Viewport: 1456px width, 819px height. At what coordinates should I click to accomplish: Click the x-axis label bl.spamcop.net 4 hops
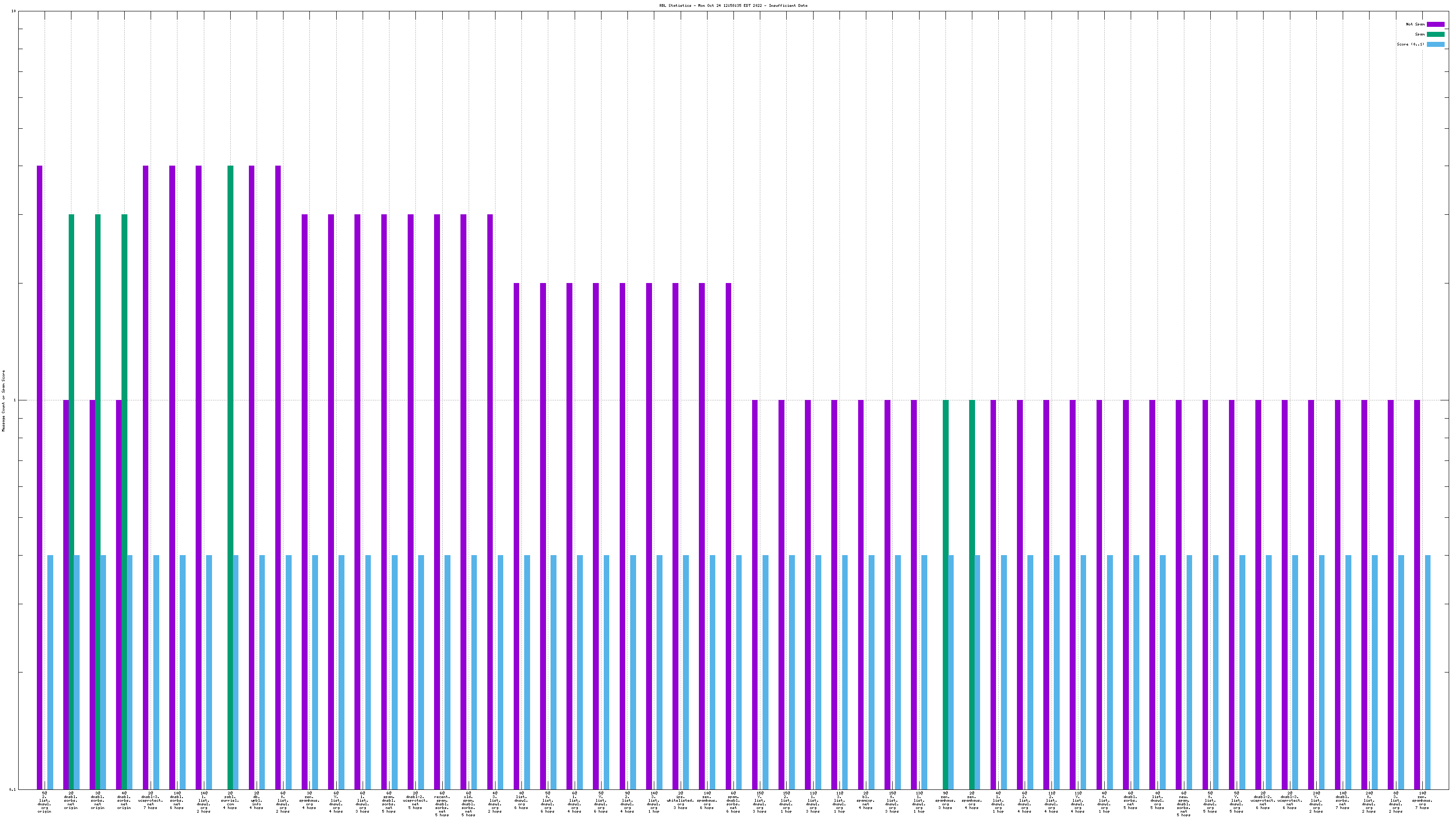(865, 801)
